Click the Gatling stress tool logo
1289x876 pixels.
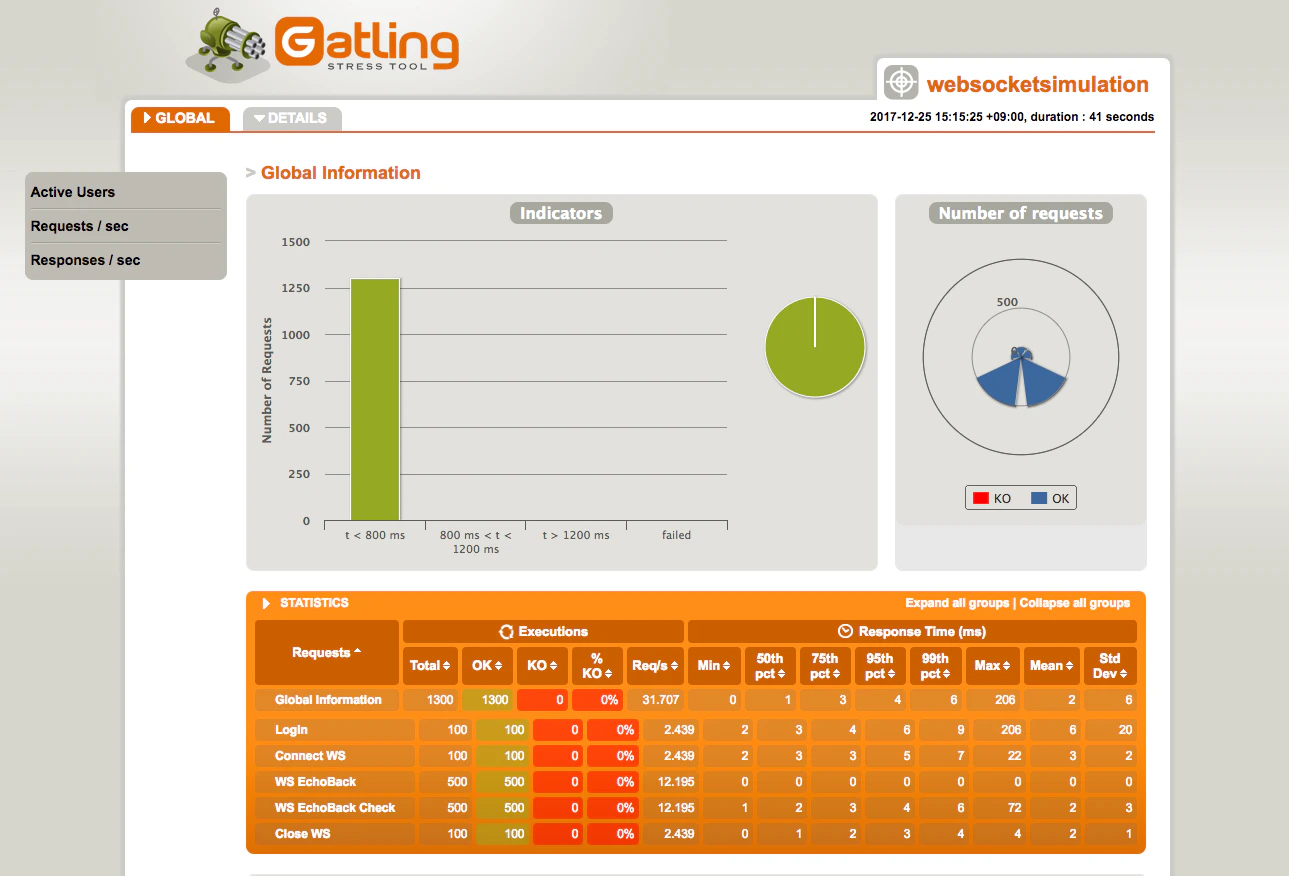point(323,44)
